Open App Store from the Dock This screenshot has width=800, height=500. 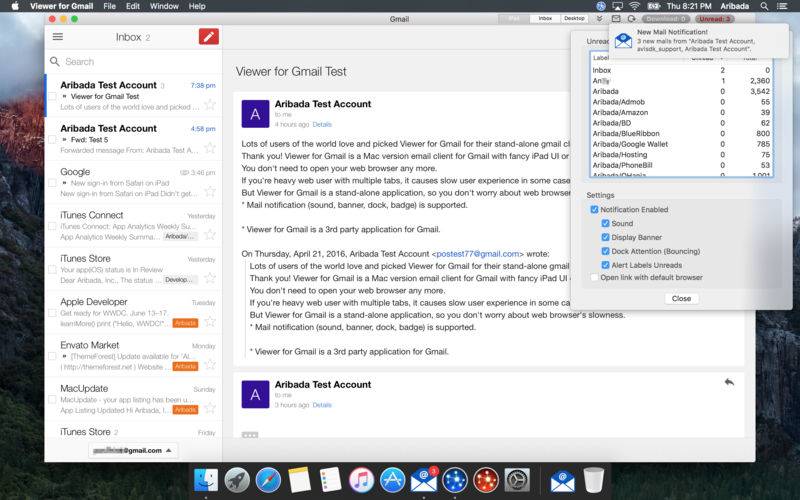pyautogui.click(x=392, y=480)
